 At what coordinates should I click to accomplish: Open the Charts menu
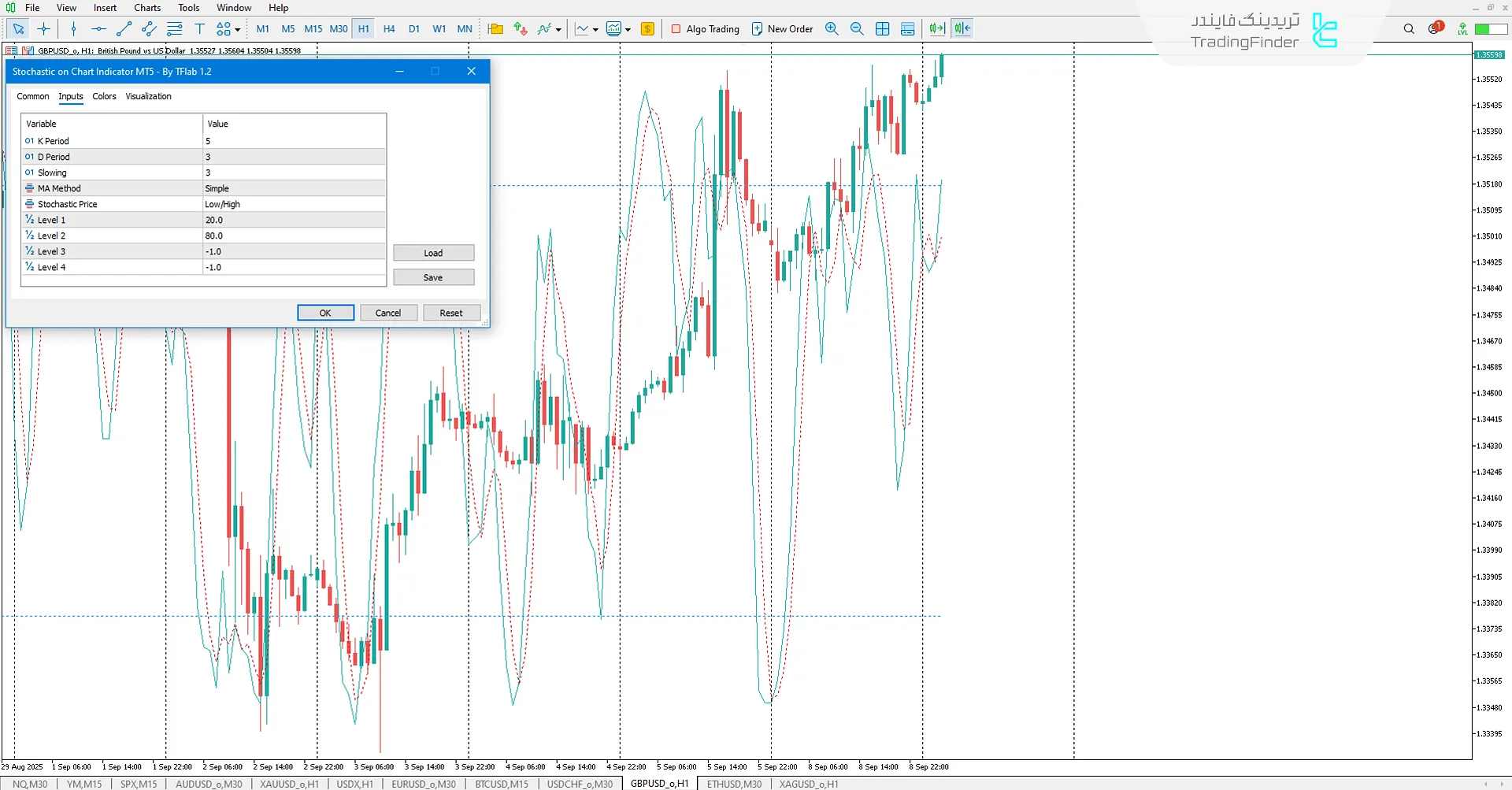pos(146,7)
